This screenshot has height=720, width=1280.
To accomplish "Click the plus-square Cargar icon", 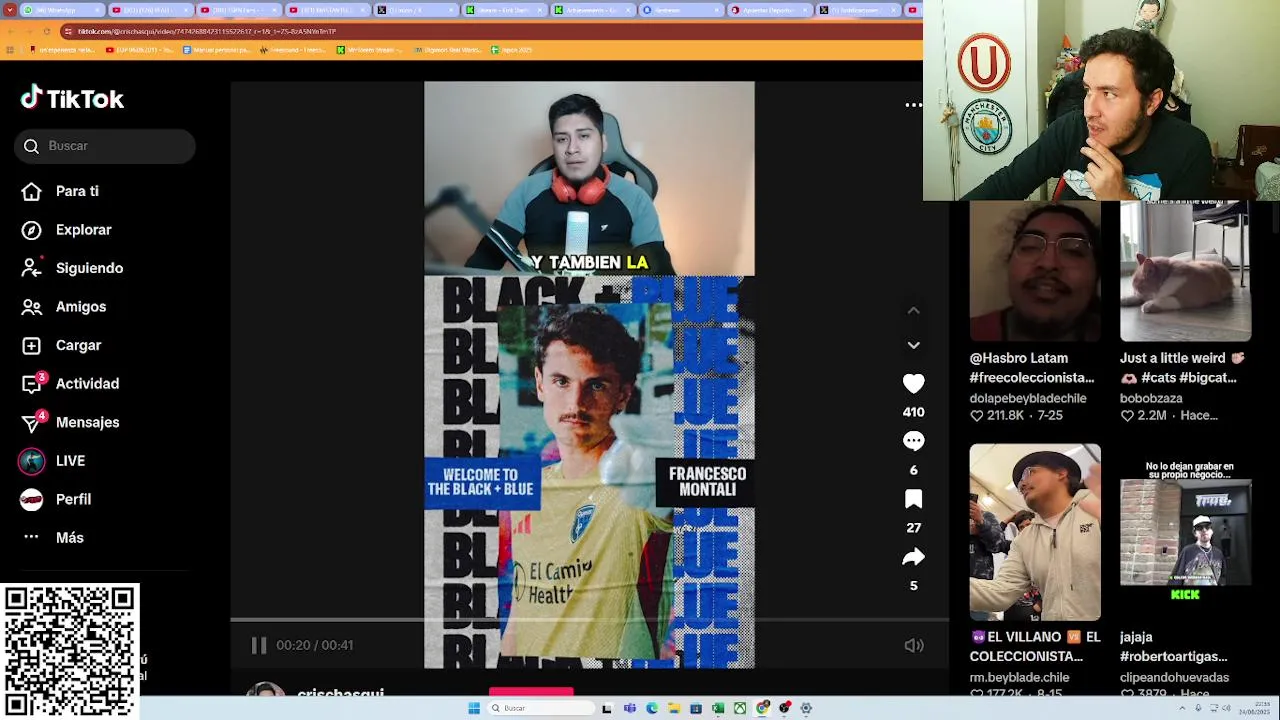I will point(32,345).
